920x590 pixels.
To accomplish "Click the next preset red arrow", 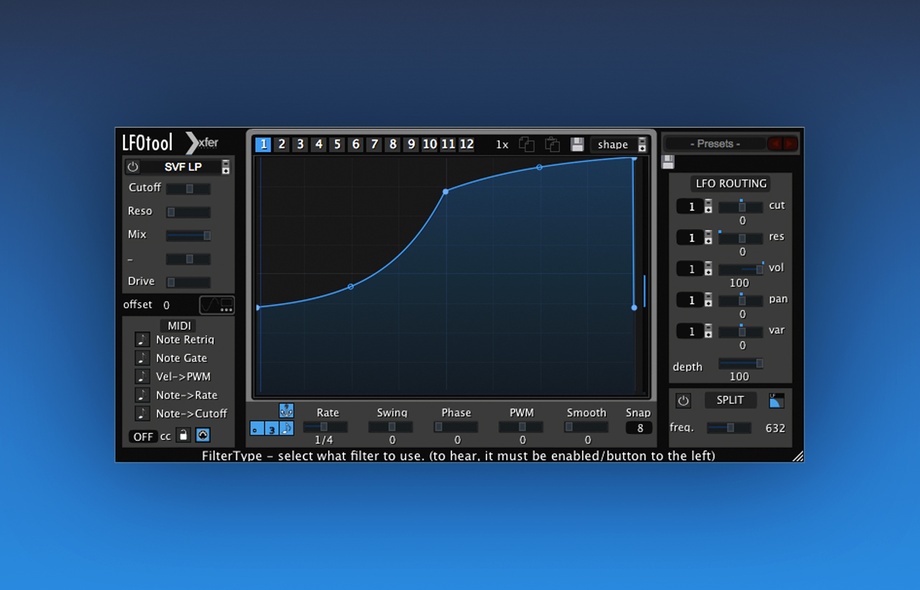I will click(x=790, y=144).
